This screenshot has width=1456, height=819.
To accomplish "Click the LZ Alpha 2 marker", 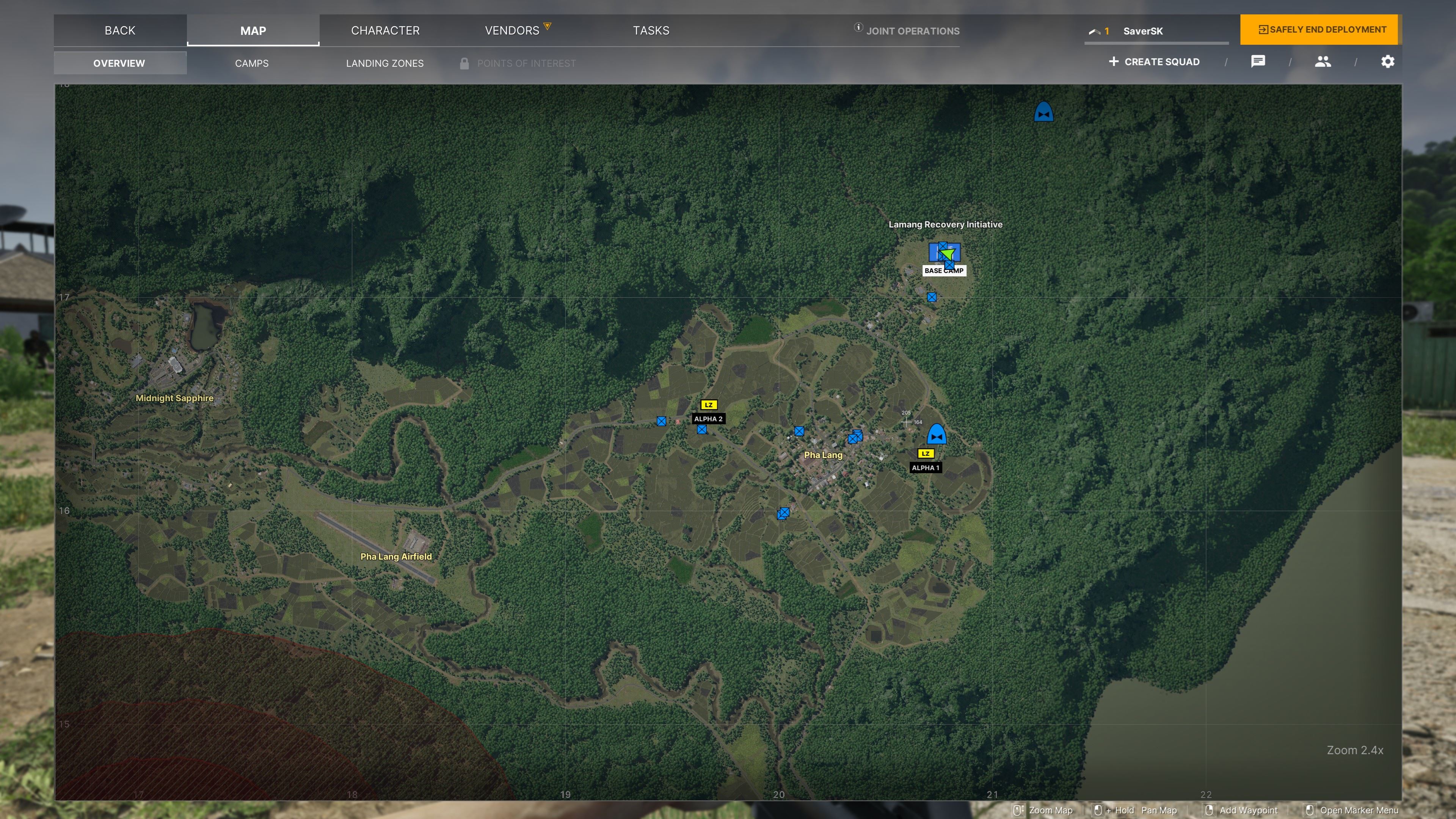I will (708, 405).
